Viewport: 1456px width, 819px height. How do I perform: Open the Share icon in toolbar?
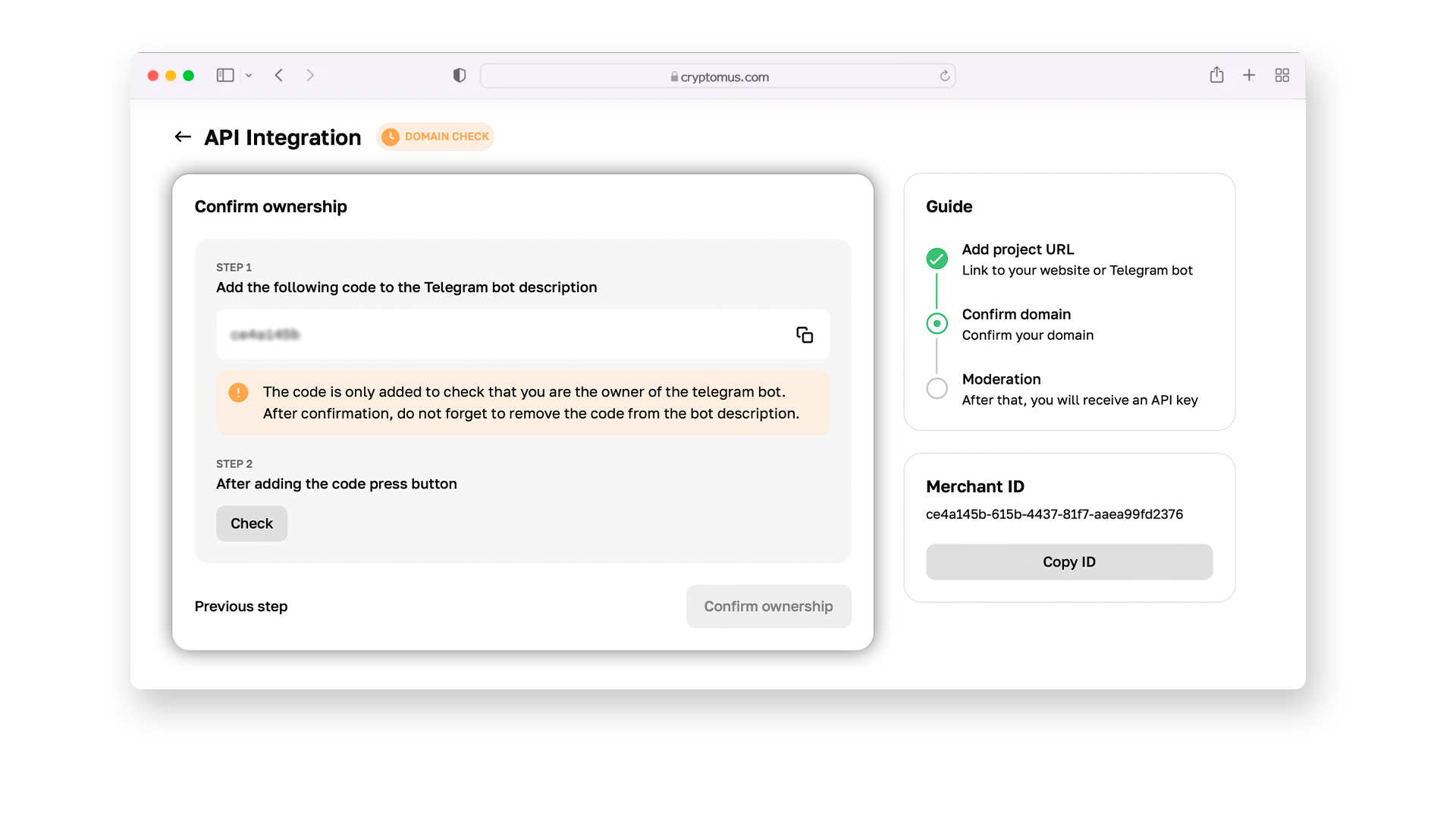pyautogui.click(x=1216, y=75)
